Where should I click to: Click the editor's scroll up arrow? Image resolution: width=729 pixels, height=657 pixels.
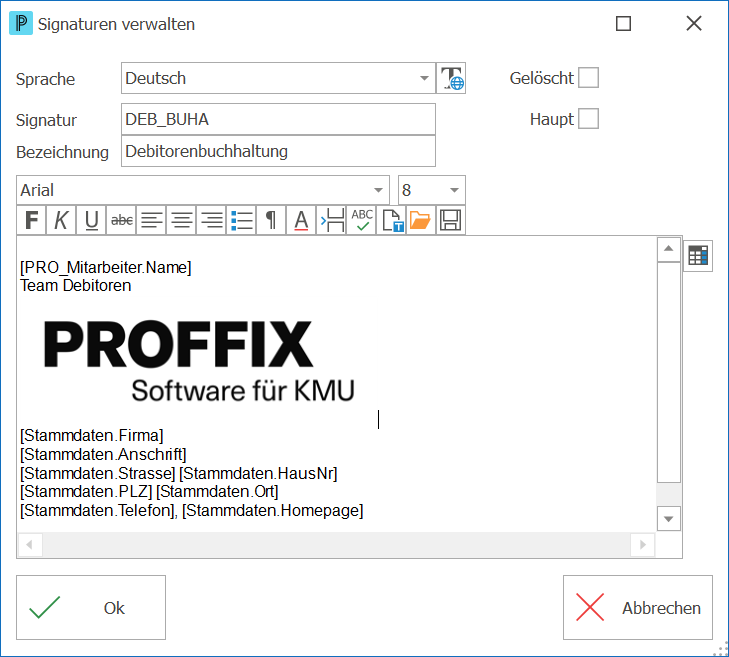coord(669,249)
